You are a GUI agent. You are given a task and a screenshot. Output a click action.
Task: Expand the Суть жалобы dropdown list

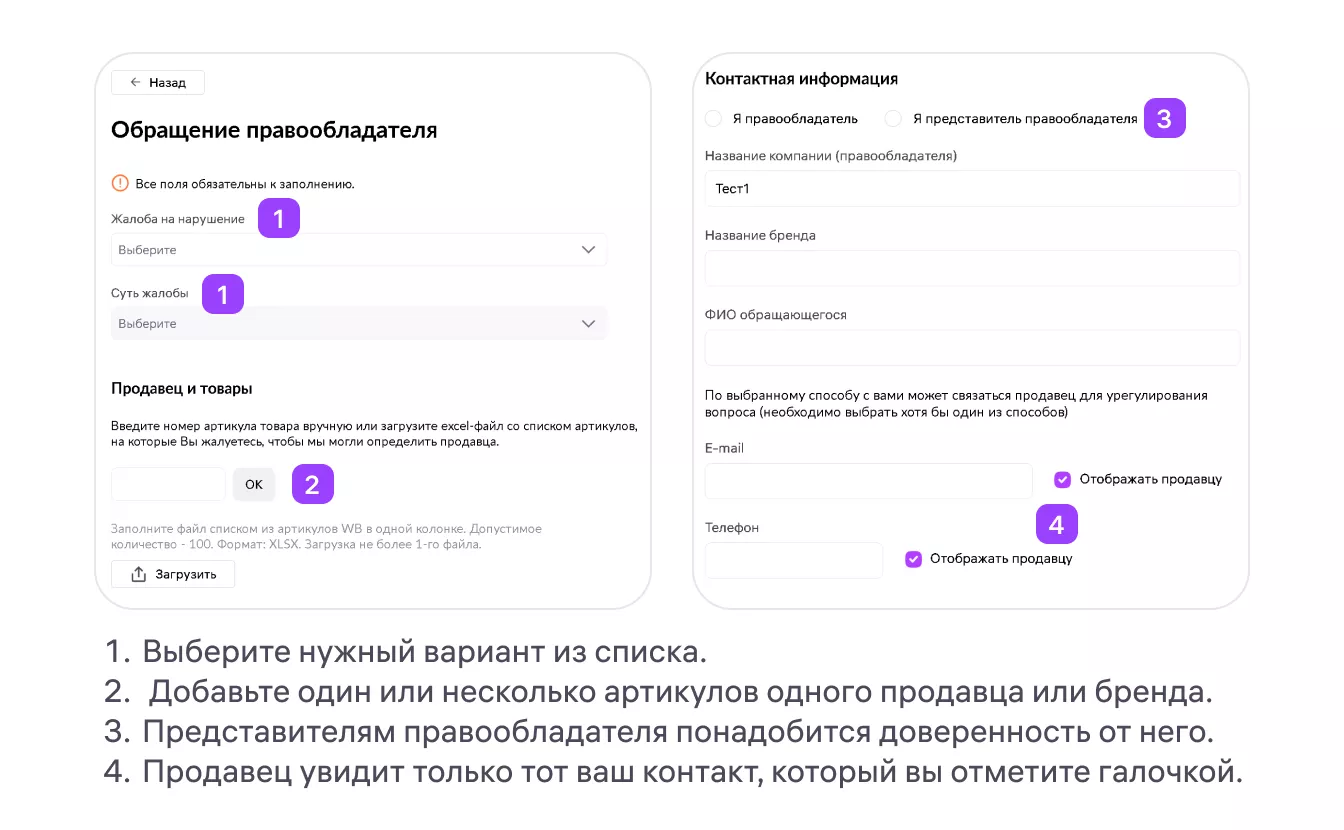(358, 324)
